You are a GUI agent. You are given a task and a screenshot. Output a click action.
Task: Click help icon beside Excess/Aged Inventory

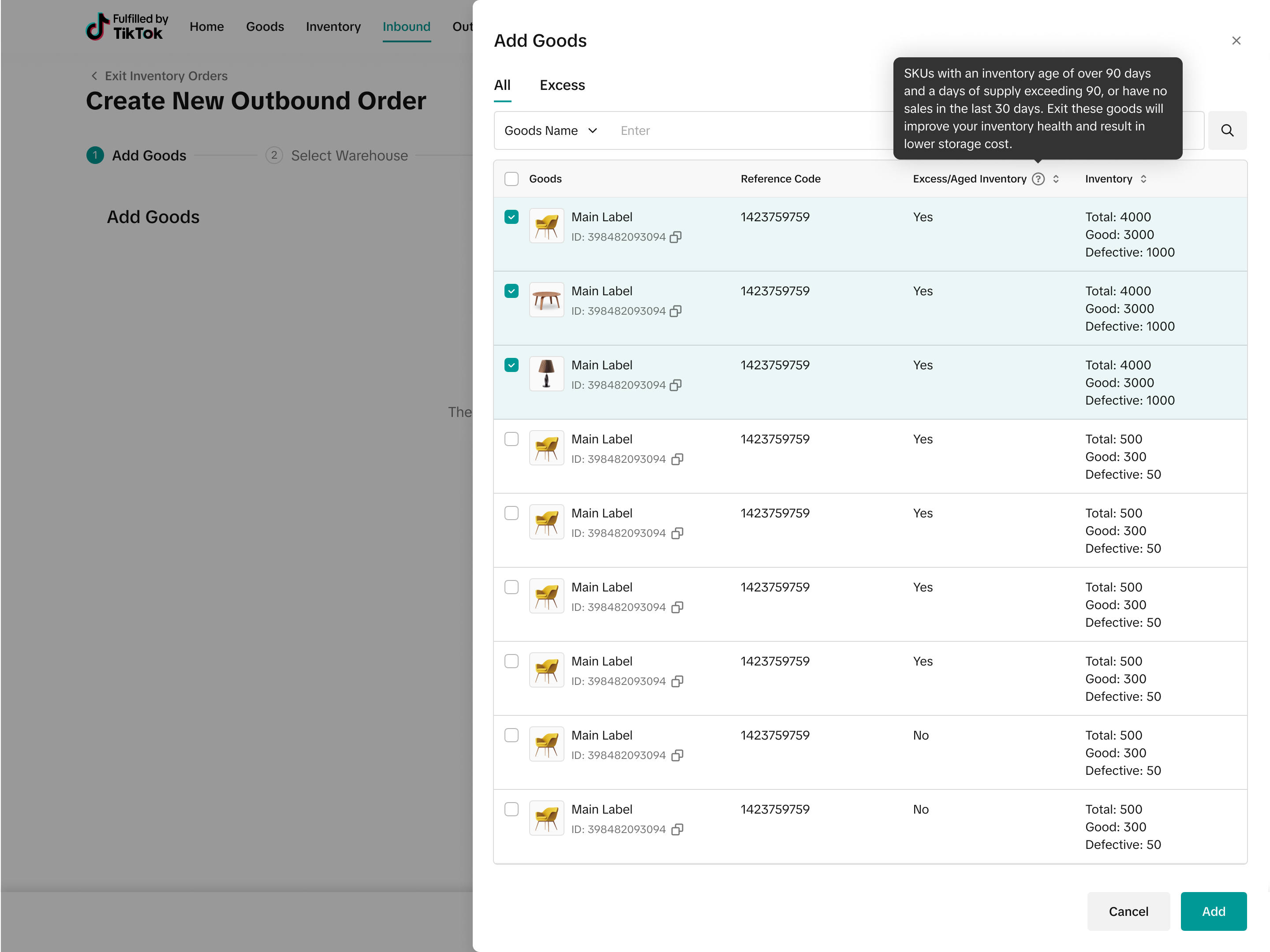tap(1038, 179)
